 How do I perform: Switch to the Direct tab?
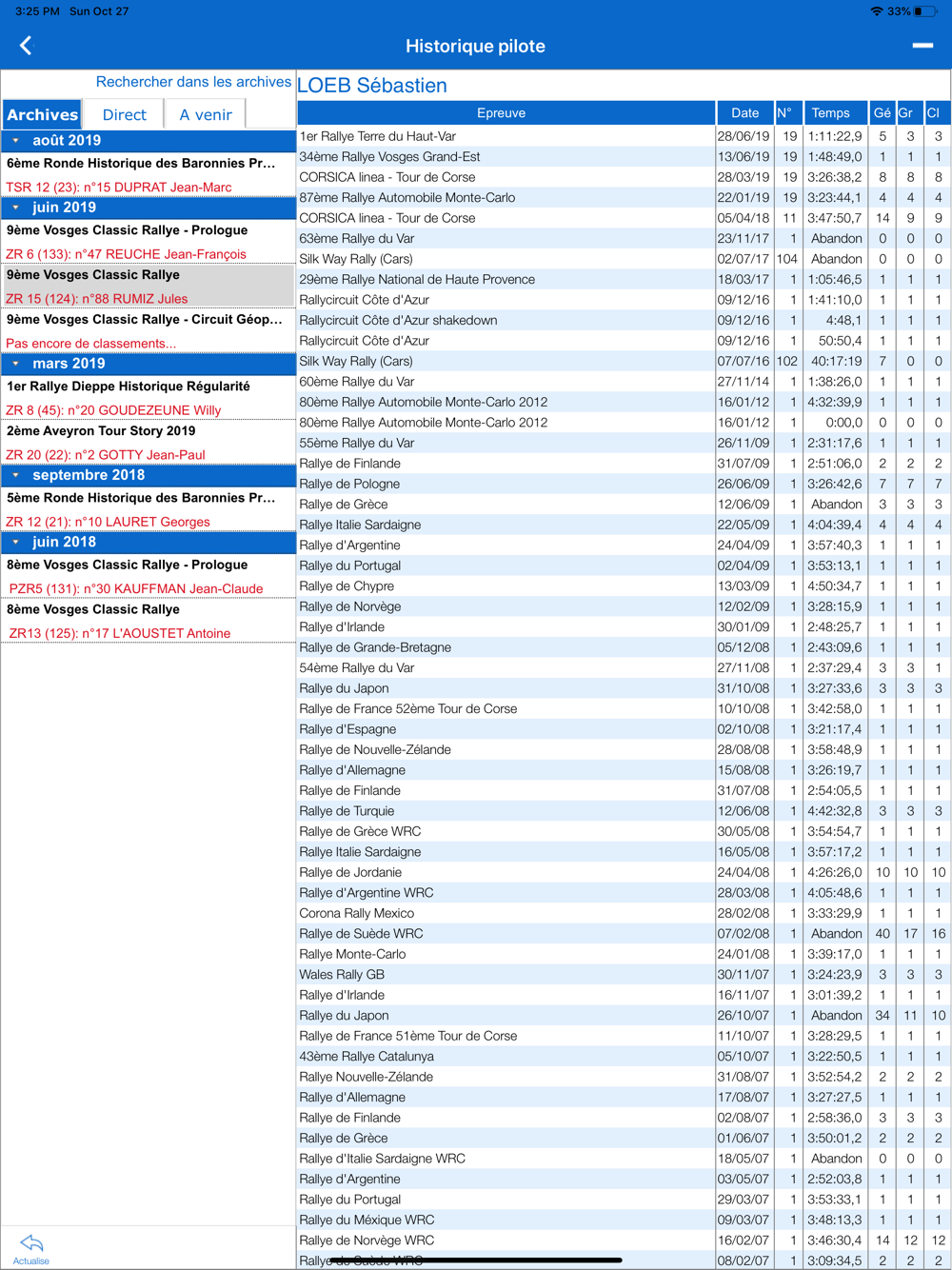tap(124, 114)
